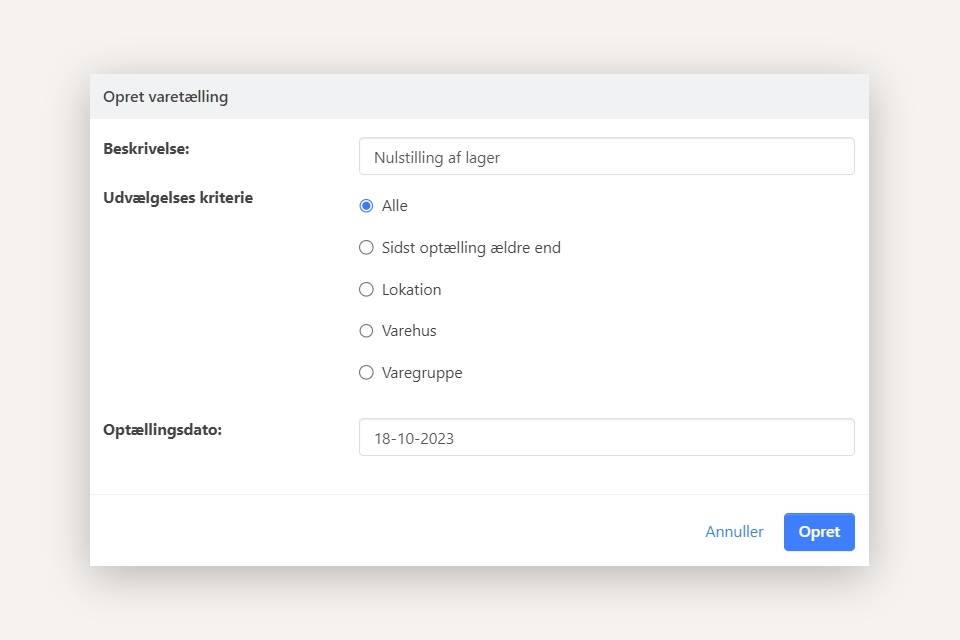Screen dimensions: 960x640
Task: Click the Beskrivelse text input field
Action: click(x=606, y=156)
